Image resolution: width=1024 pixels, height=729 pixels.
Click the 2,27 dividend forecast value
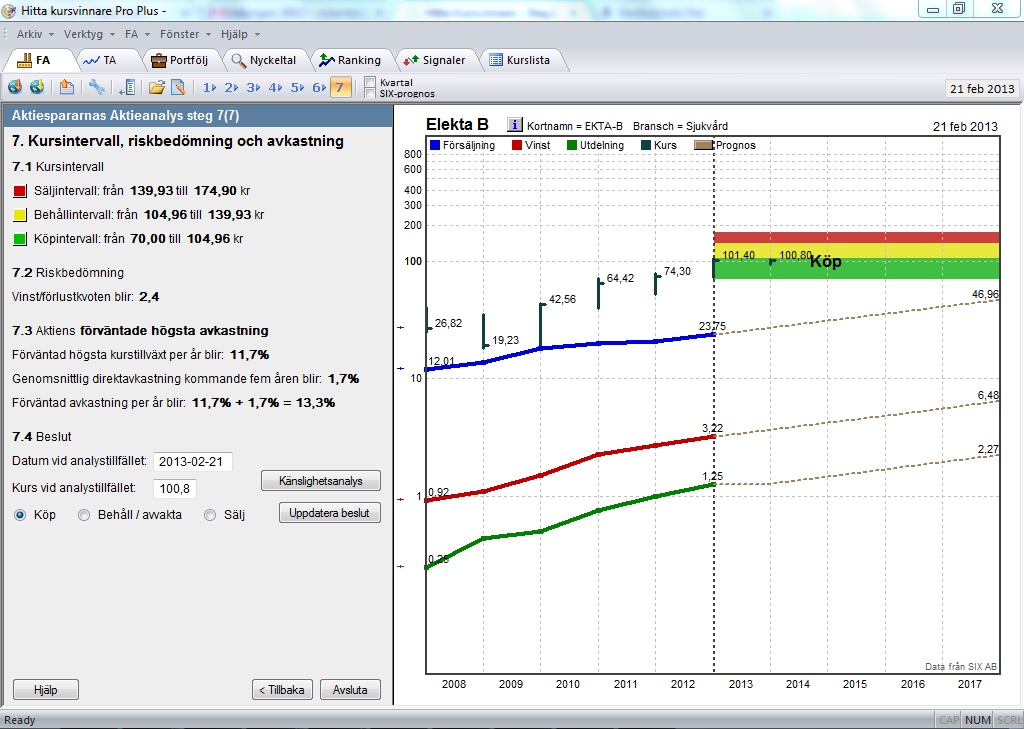click(x=989, y=449)
